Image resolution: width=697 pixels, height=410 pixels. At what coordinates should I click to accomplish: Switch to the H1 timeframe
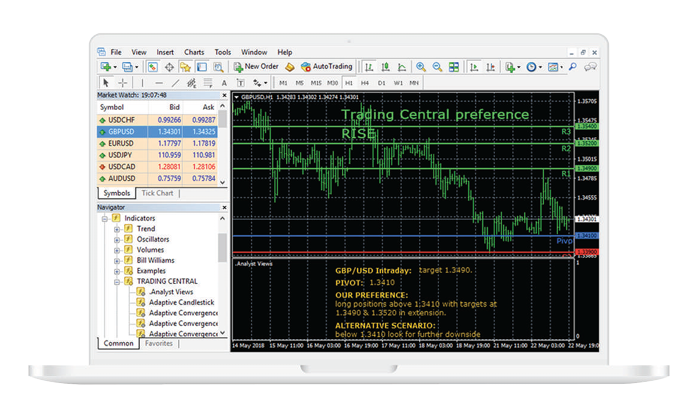(350, 83)
